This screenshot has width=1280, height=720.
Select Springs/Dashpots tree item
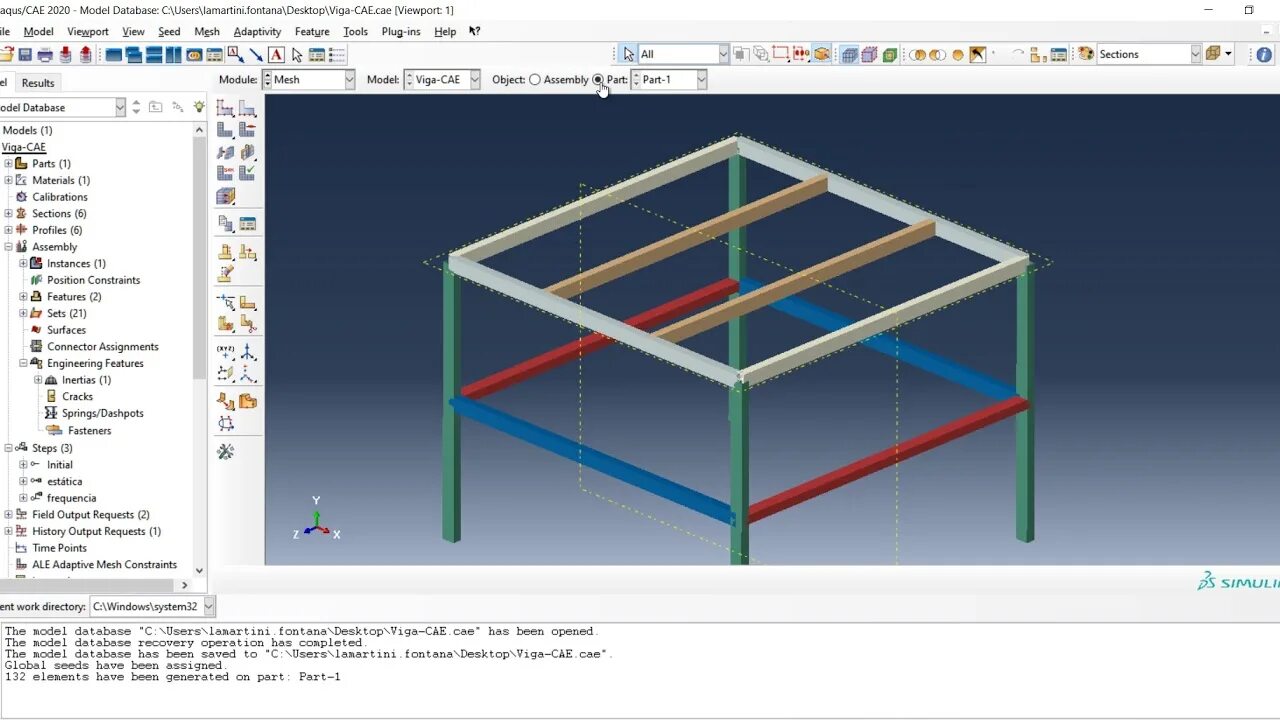tap(102, 413)
